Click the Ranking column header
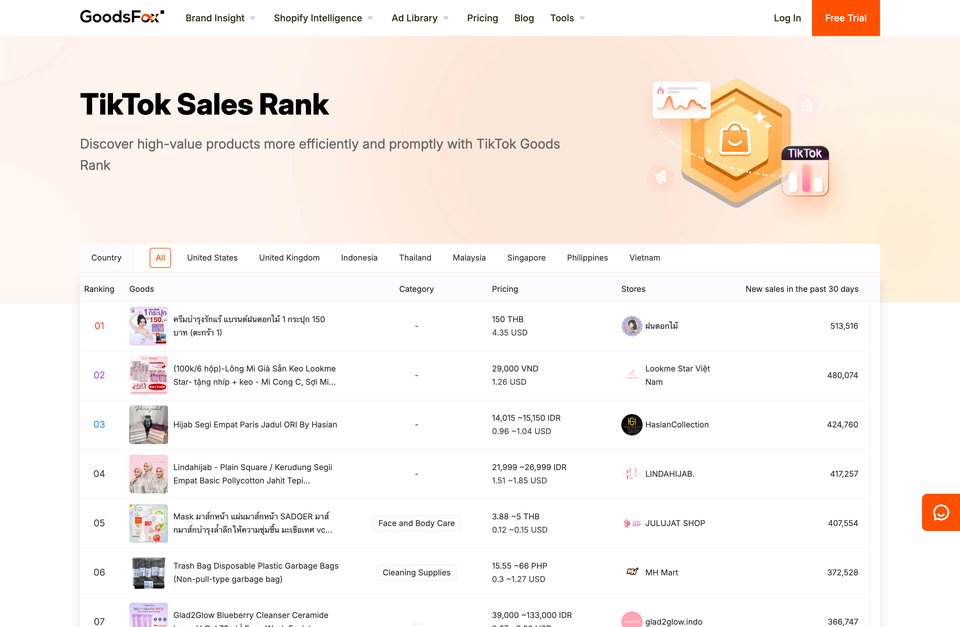 pos(99,289)
